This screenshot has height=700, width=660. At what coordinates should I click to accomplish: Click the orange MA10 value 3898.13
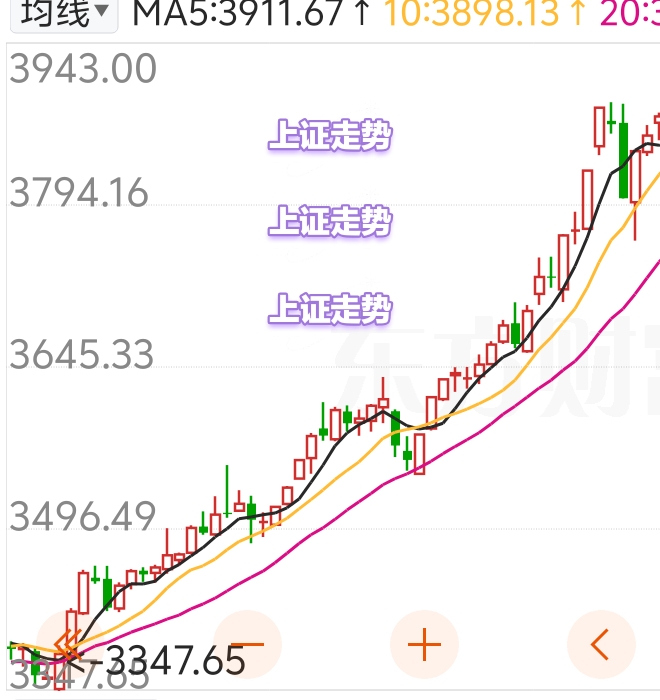pyautogui.click(x=471, y=13)
